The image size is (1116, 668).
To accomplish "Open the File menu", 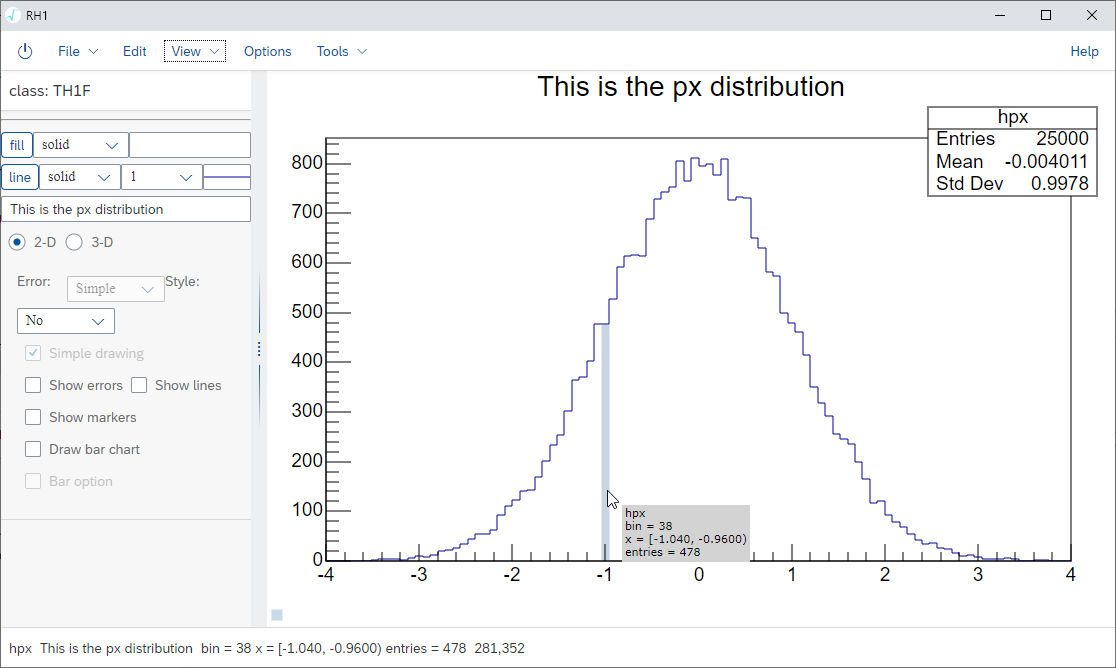I will pyautogui.click(x=78, y=51).
